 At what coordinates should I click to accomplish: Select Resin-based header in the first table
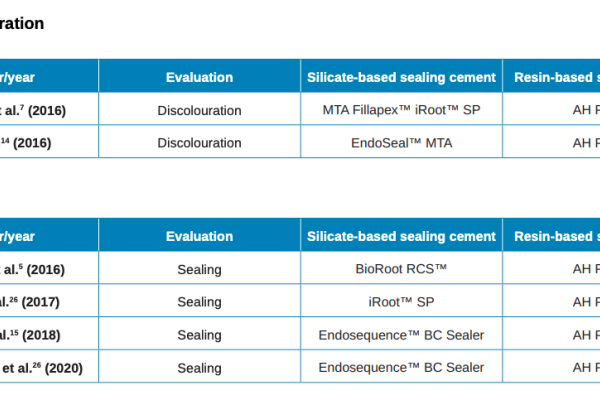[556, 77]
